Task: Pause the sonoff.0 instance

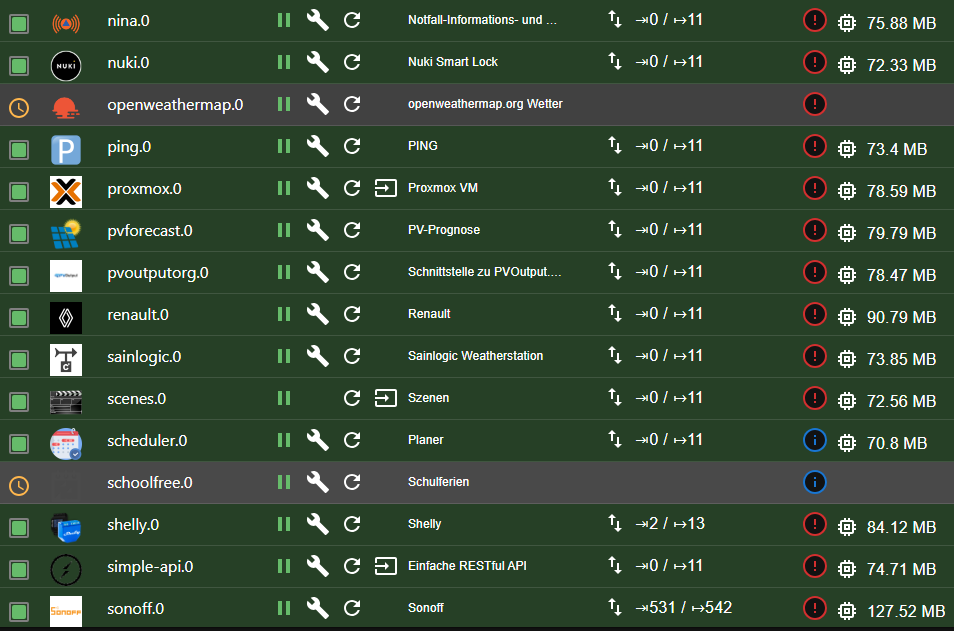Action: pos(284,608)
